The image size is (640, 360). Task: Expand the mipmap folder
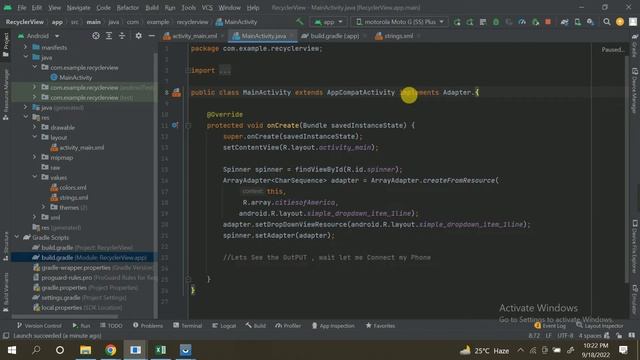tap(35, 157)
